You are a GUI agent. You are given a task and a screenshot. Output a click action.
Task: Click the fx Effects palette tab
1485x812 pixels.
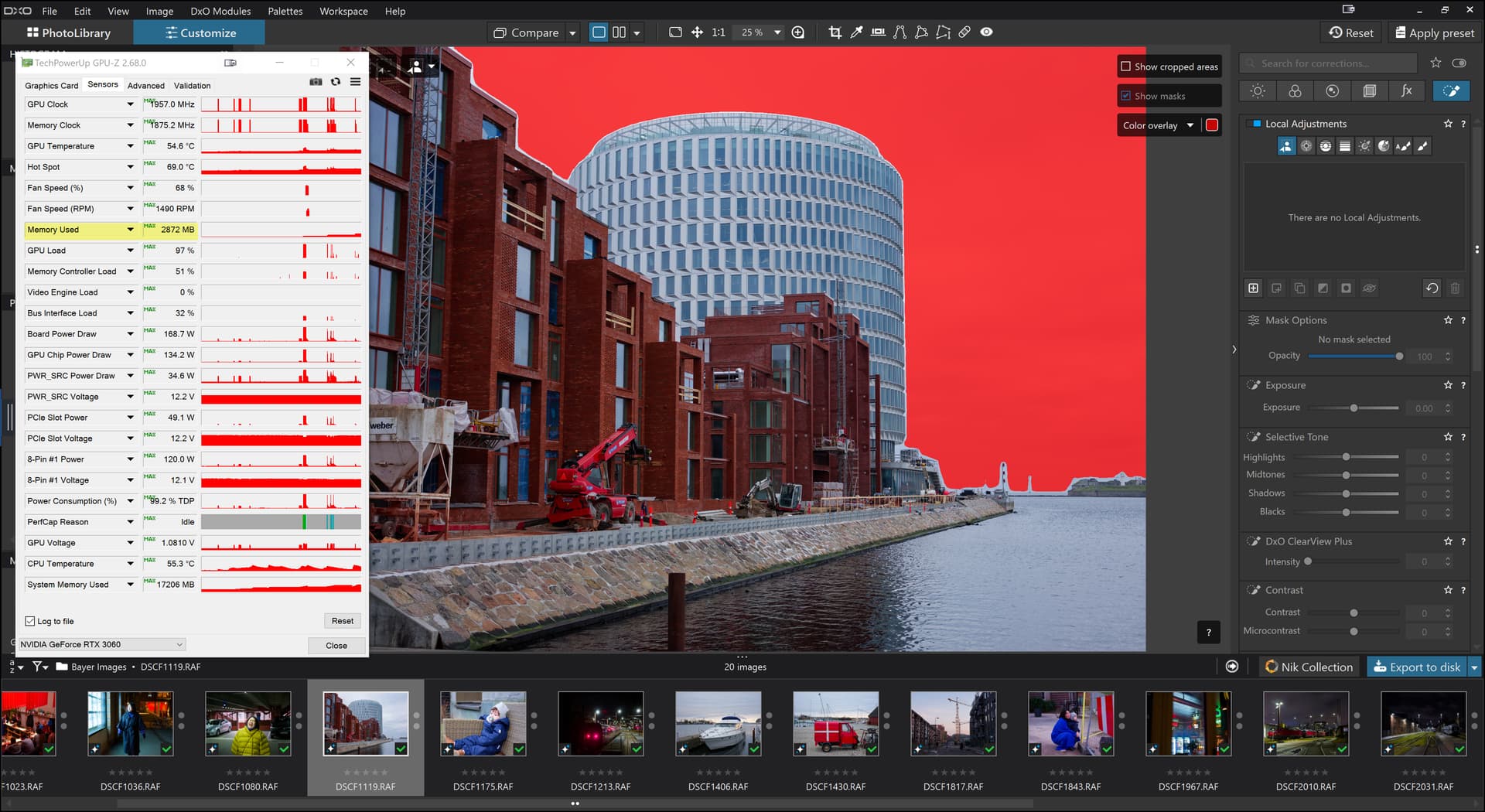pos(1406,91)
